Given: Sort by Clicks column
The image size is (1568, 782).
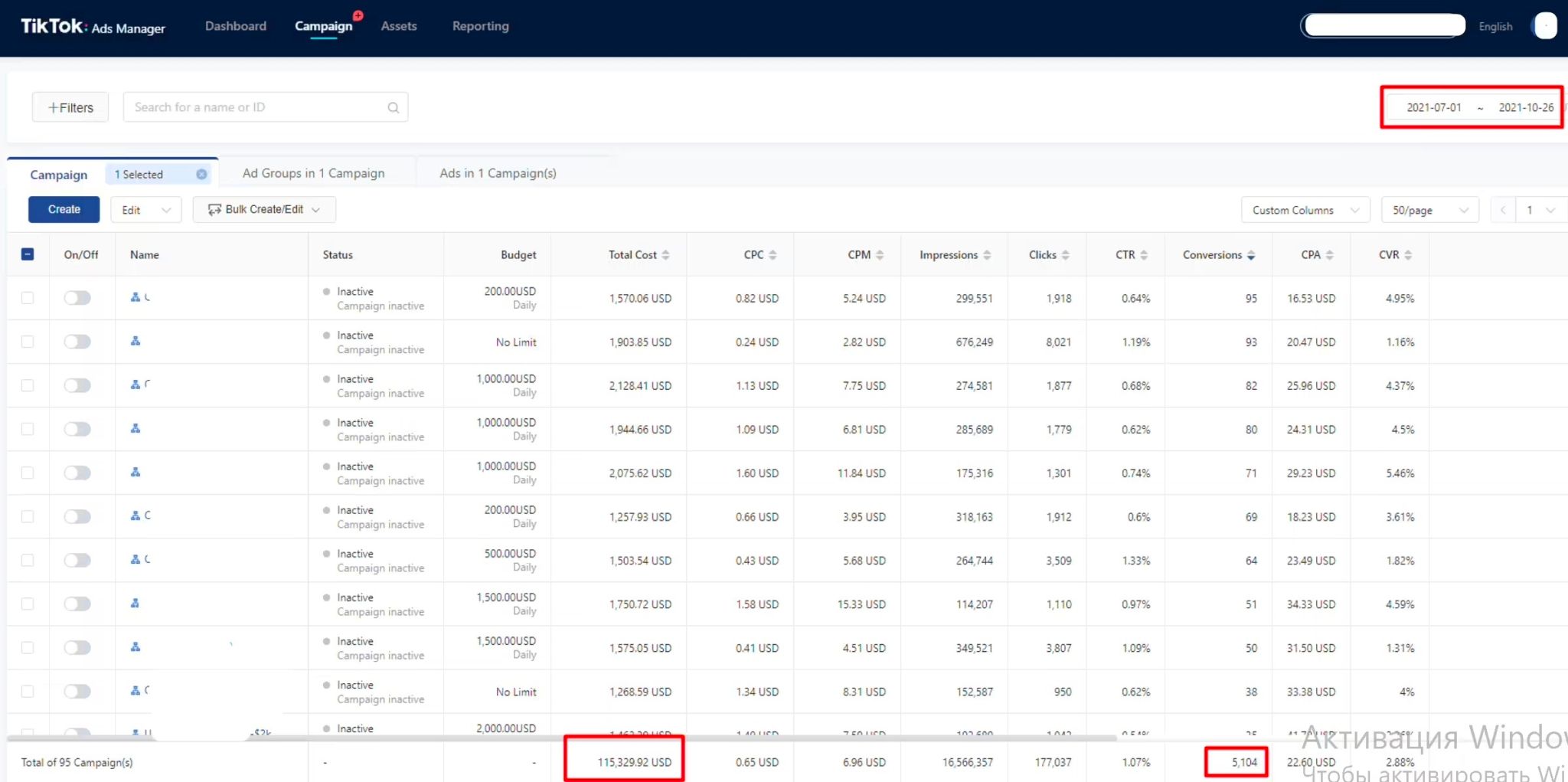Looking at the screenshot, I should (x=1065, y=255).
